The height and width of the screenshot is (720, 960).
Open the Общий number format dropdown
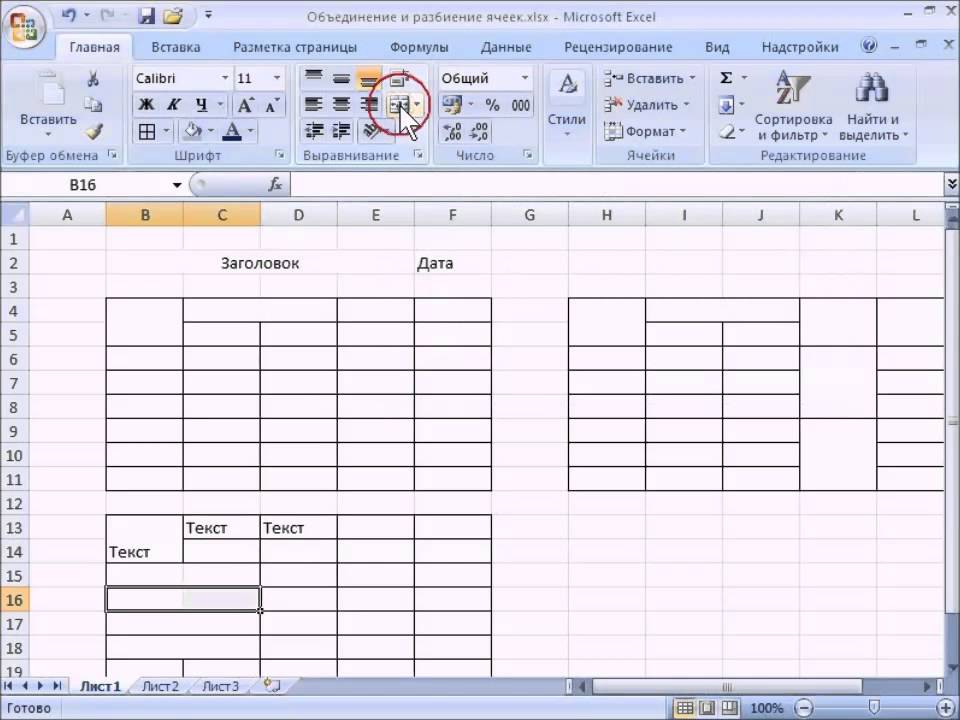click(x=525, y=78)
